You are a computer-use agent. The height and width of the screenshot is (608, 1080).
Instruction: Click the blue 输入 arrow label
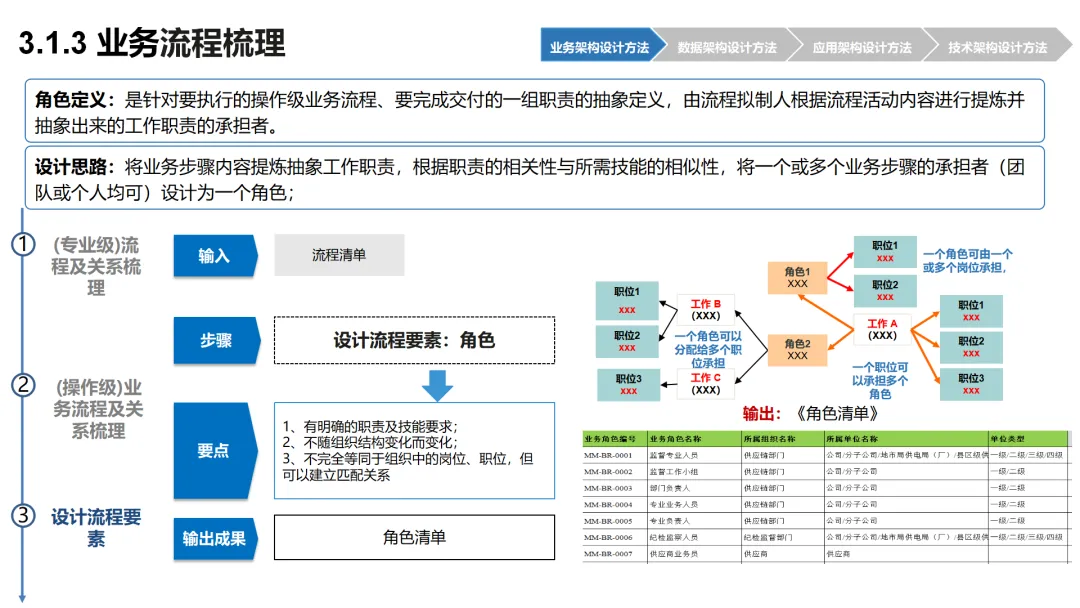coord(215,256)
